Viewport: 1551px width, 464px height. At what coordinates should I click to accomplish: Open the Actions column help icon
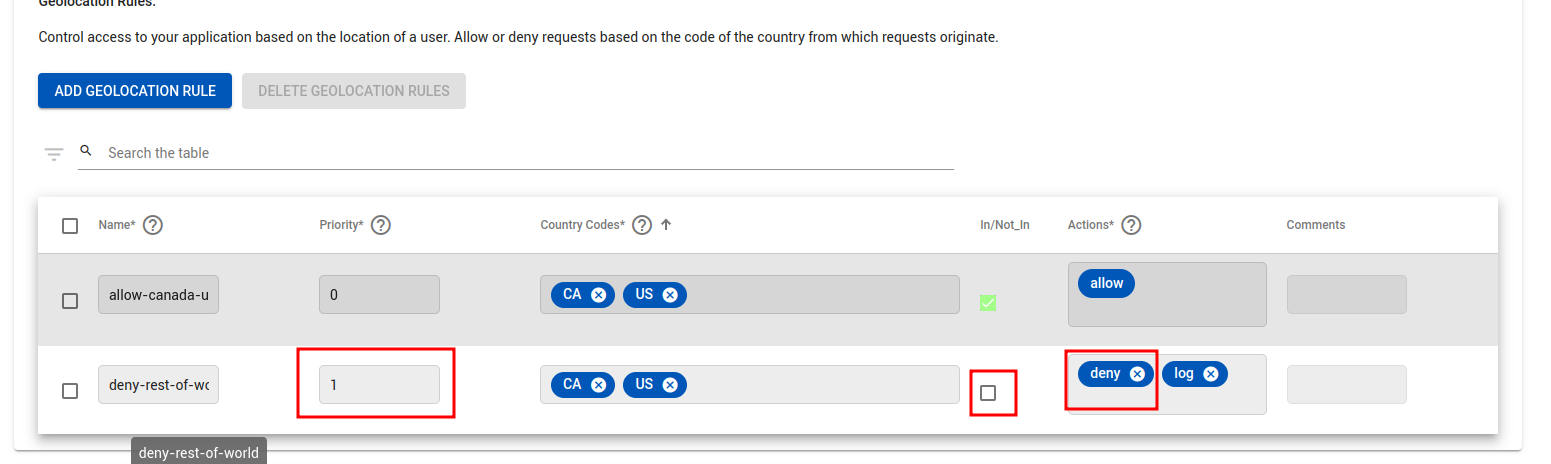[1131, 225]
